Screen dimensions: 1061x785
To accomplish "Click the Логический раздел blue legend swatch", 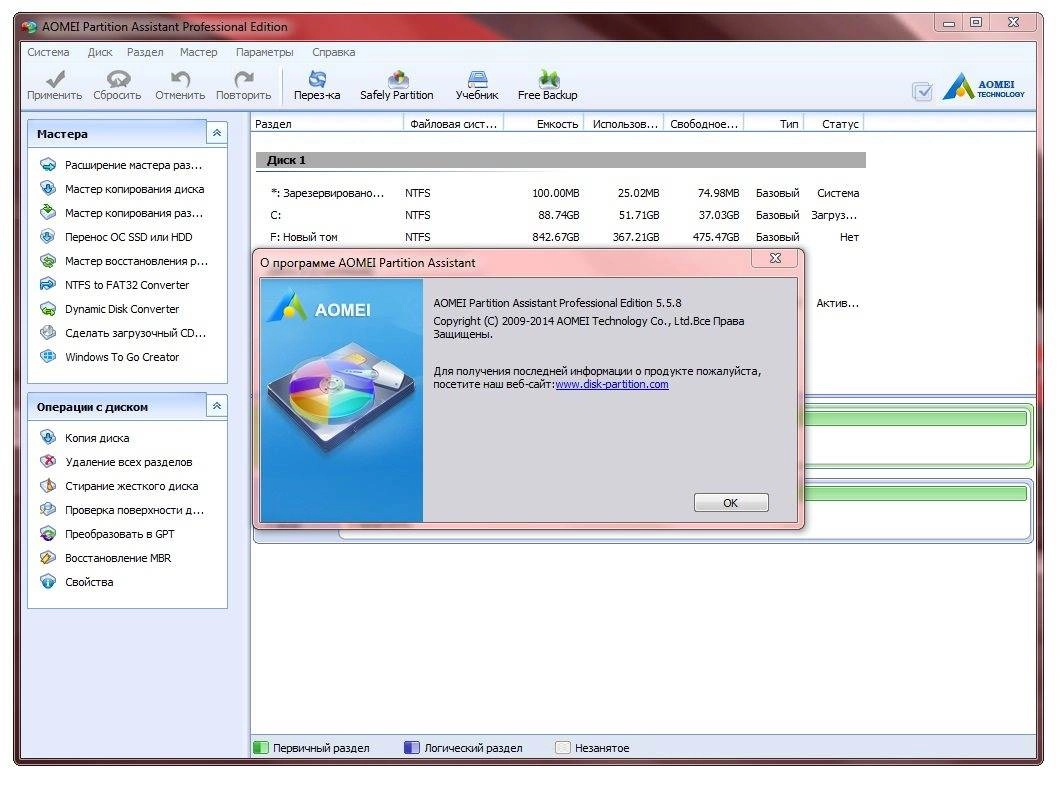I will coord(411,748).
